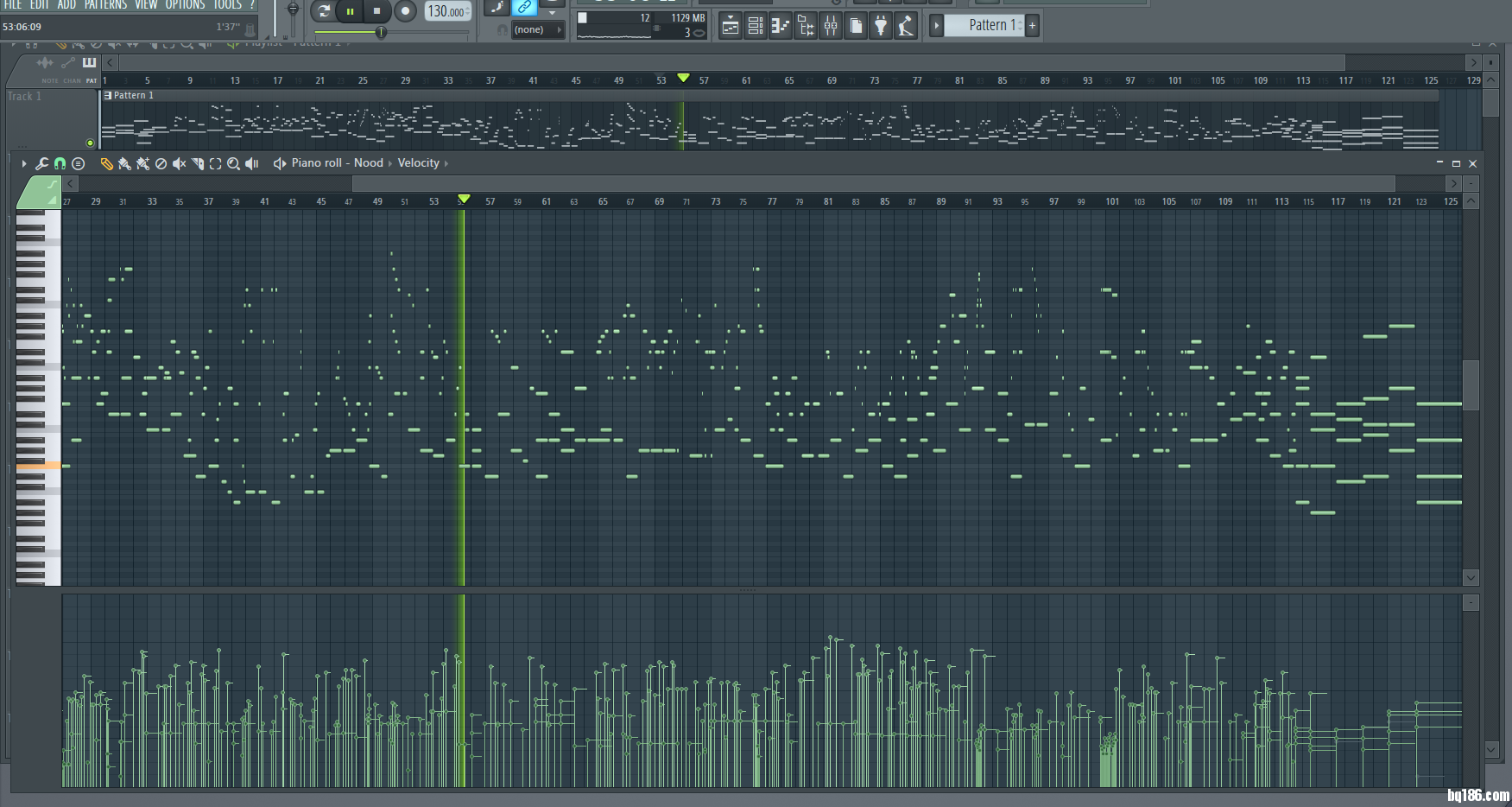This screenshot has height=807, width=1512.
Task: Select Track 1 header in playlist
Action: pyautogui.click(x=52, y=119)
